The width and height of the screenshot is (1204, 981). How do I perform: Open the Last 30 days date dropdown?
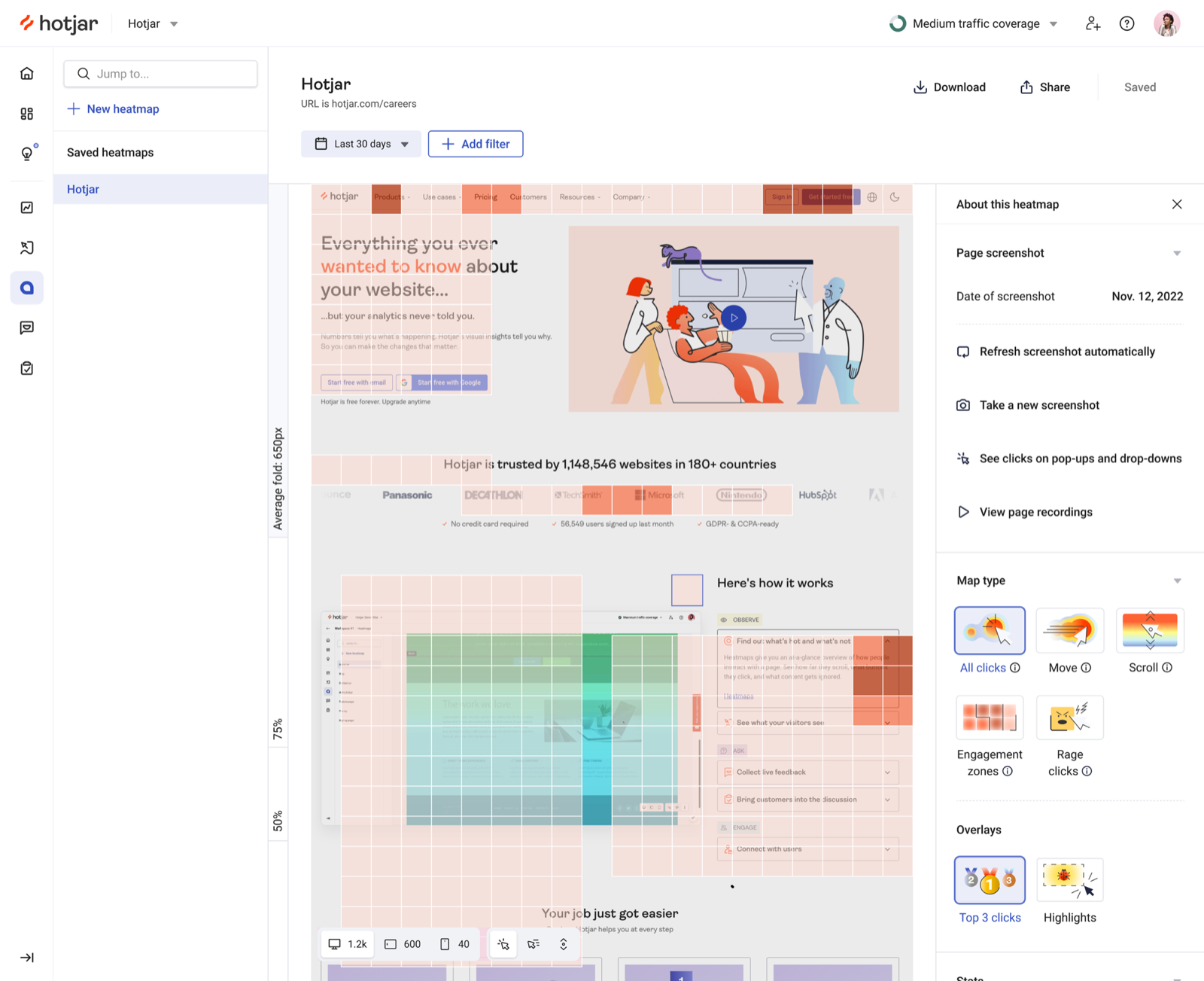coord(361,144)
